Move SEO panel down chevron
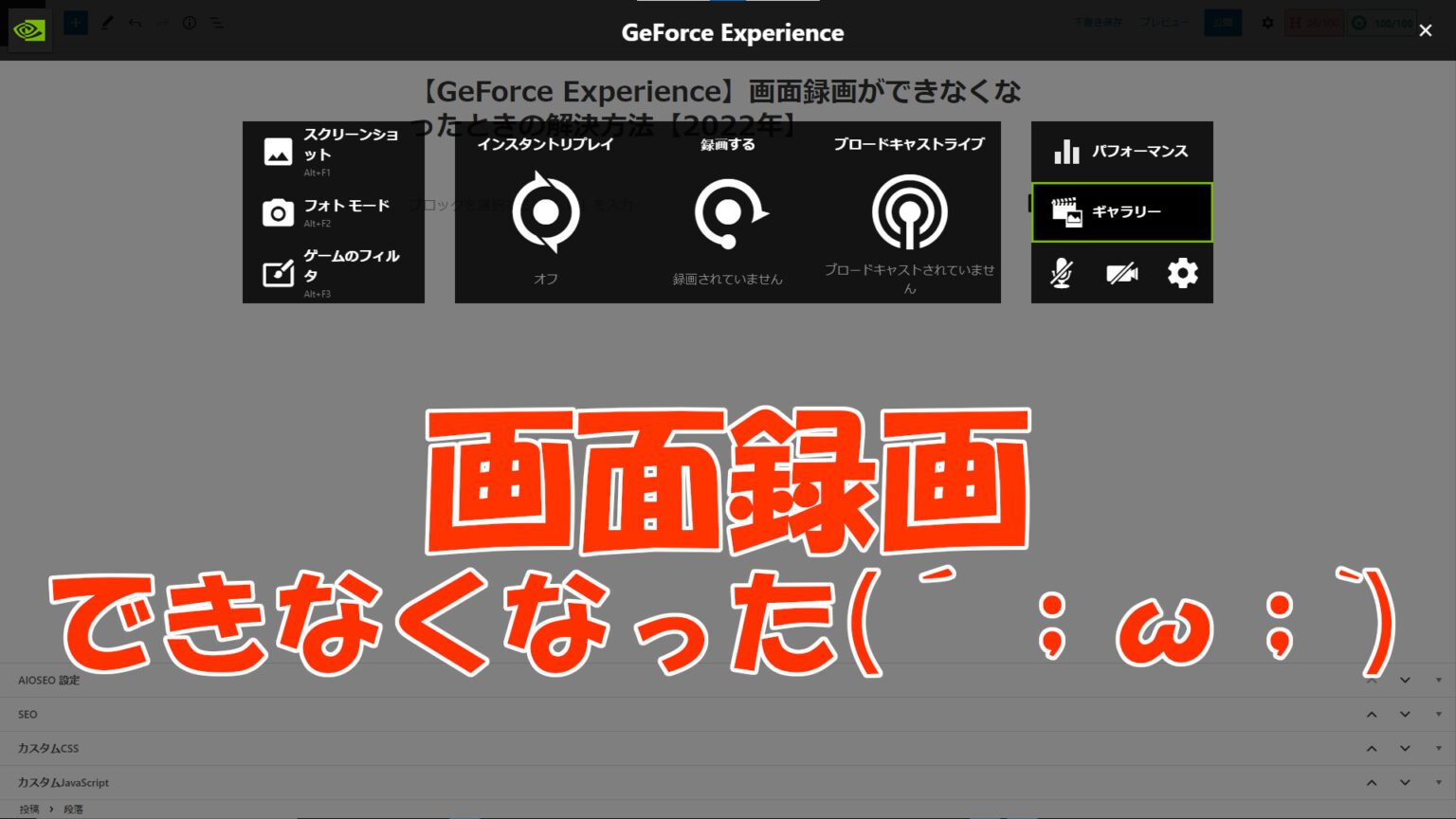This screenshot has width=1456, height=819. [x=1405, y=715]
